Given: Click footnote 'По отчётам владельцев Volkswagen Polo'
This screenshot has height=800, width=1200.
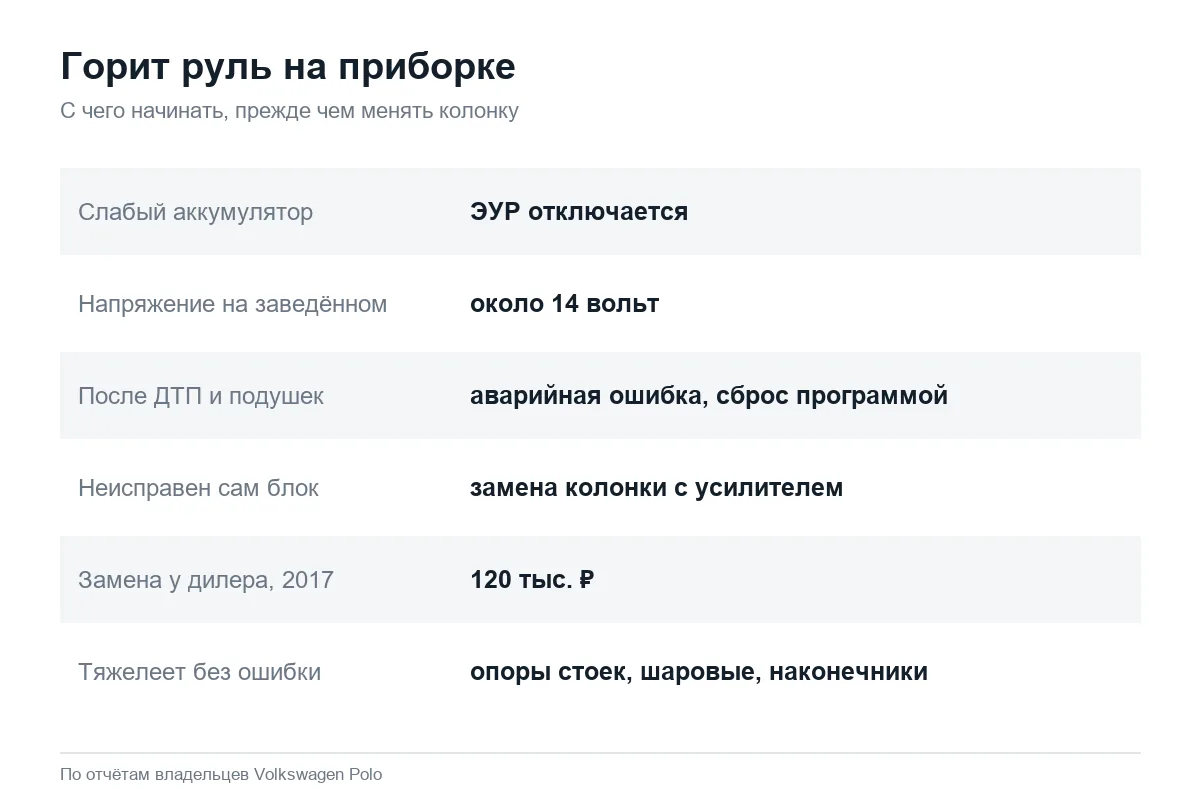Looking at the screenshot, I should click(x=221, y=775).
